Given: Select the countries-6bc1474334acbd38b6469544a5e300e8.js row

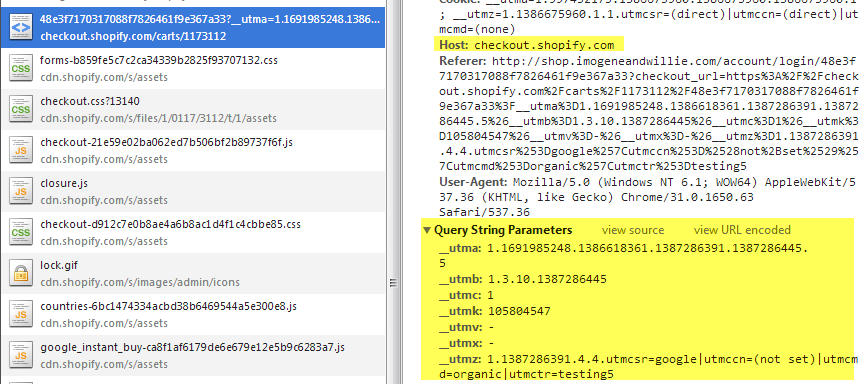Looking at the screenshot, I should tap(193, 314).
